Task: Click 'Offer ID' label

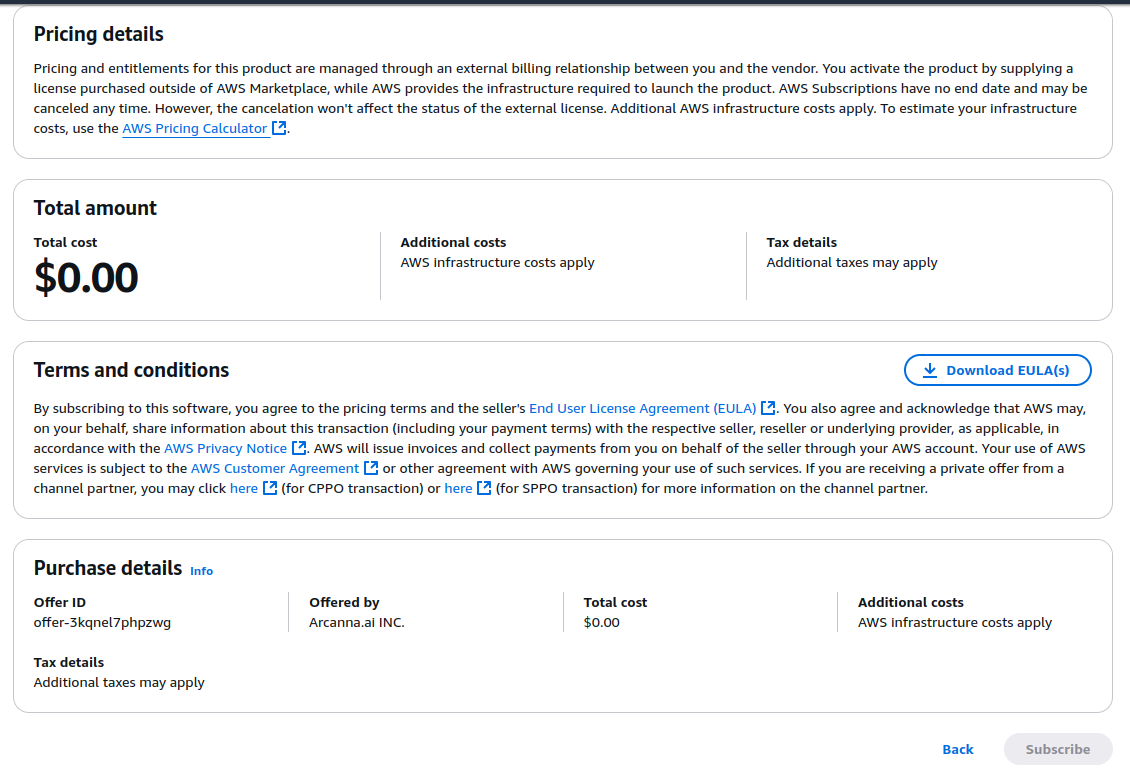Action: pyautogui.click(x=60, y=602)
